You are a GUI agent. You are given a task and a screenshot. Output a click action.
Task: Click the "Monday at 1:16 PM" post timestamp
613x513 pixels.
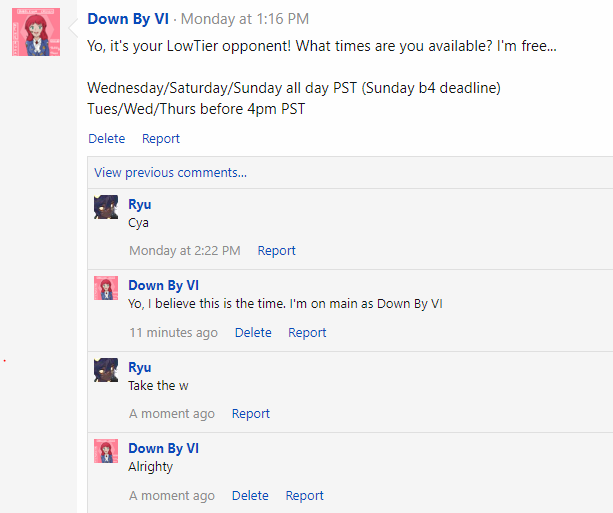pos(245,19)
